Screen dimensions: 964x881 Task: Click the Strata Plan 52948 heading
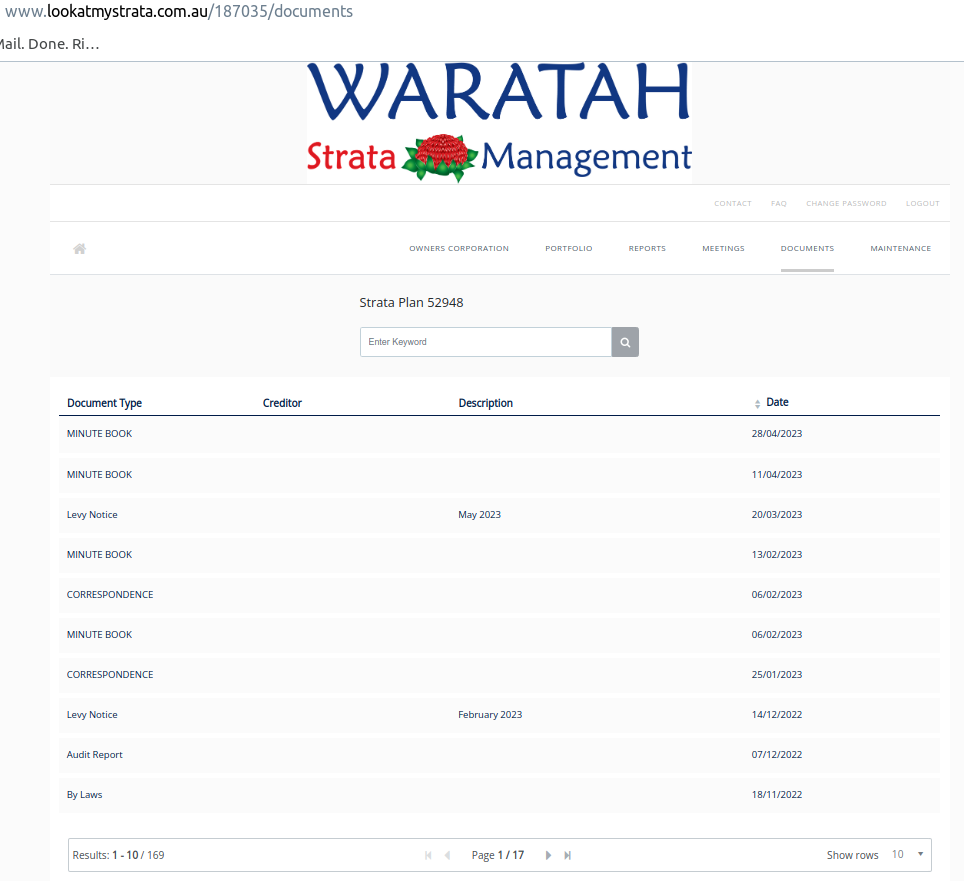click(411, 302)
